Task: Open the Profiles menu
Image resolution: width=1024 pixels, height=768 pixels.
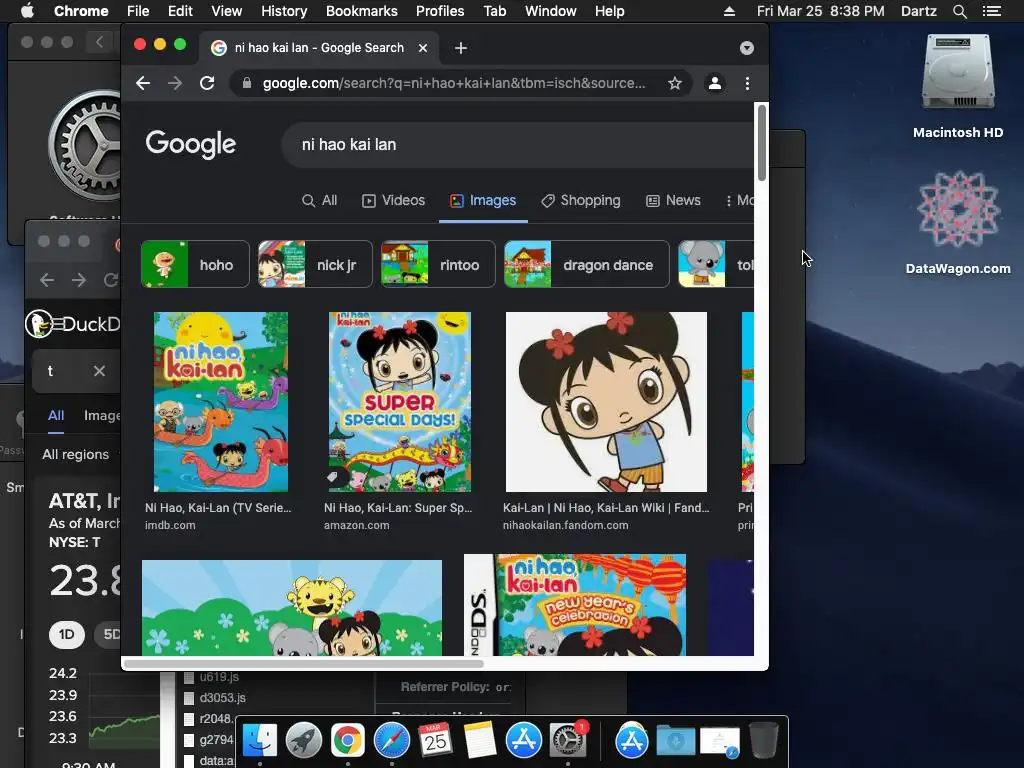Action: tap(440, 11)
